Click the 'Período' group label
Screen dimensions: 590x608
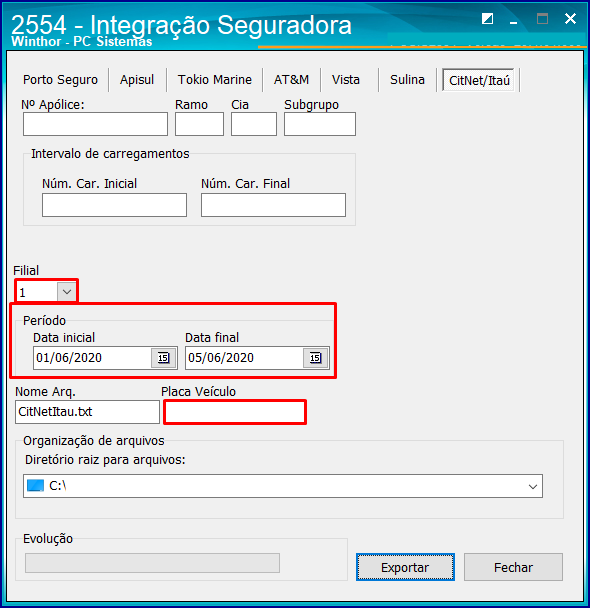pos(44,321)
